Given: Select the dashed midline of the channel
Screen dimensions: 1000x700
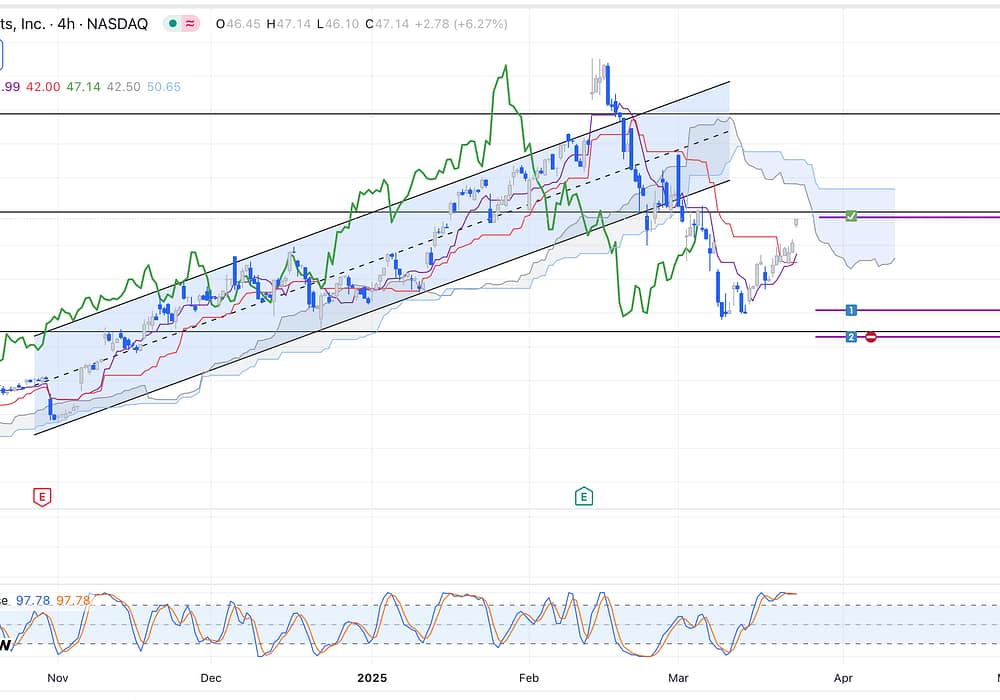Looking at the screenshot, I should pos(400,242).
